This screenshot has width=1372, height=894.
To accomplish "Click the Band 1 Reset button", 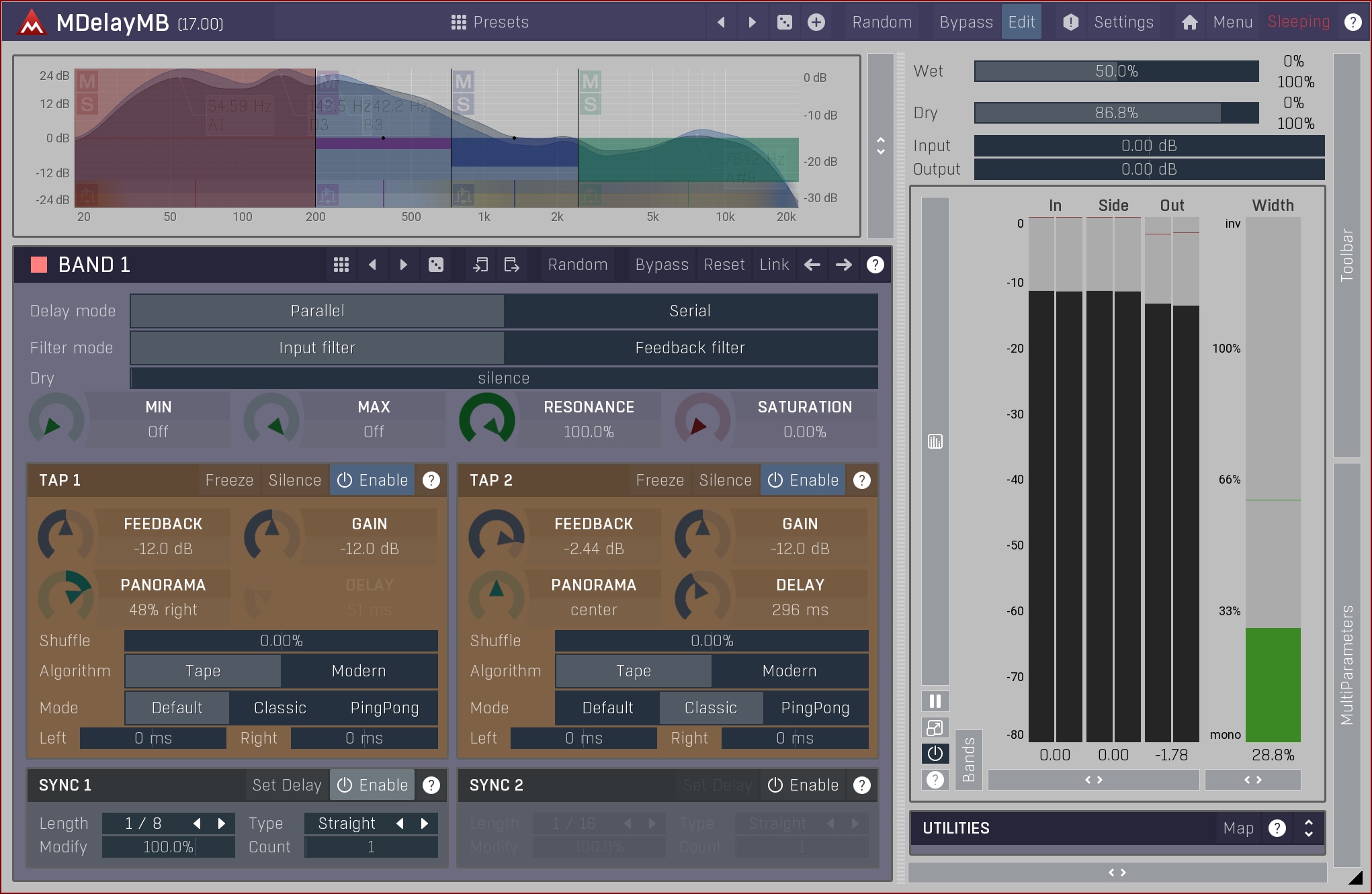I will point(724,265).
